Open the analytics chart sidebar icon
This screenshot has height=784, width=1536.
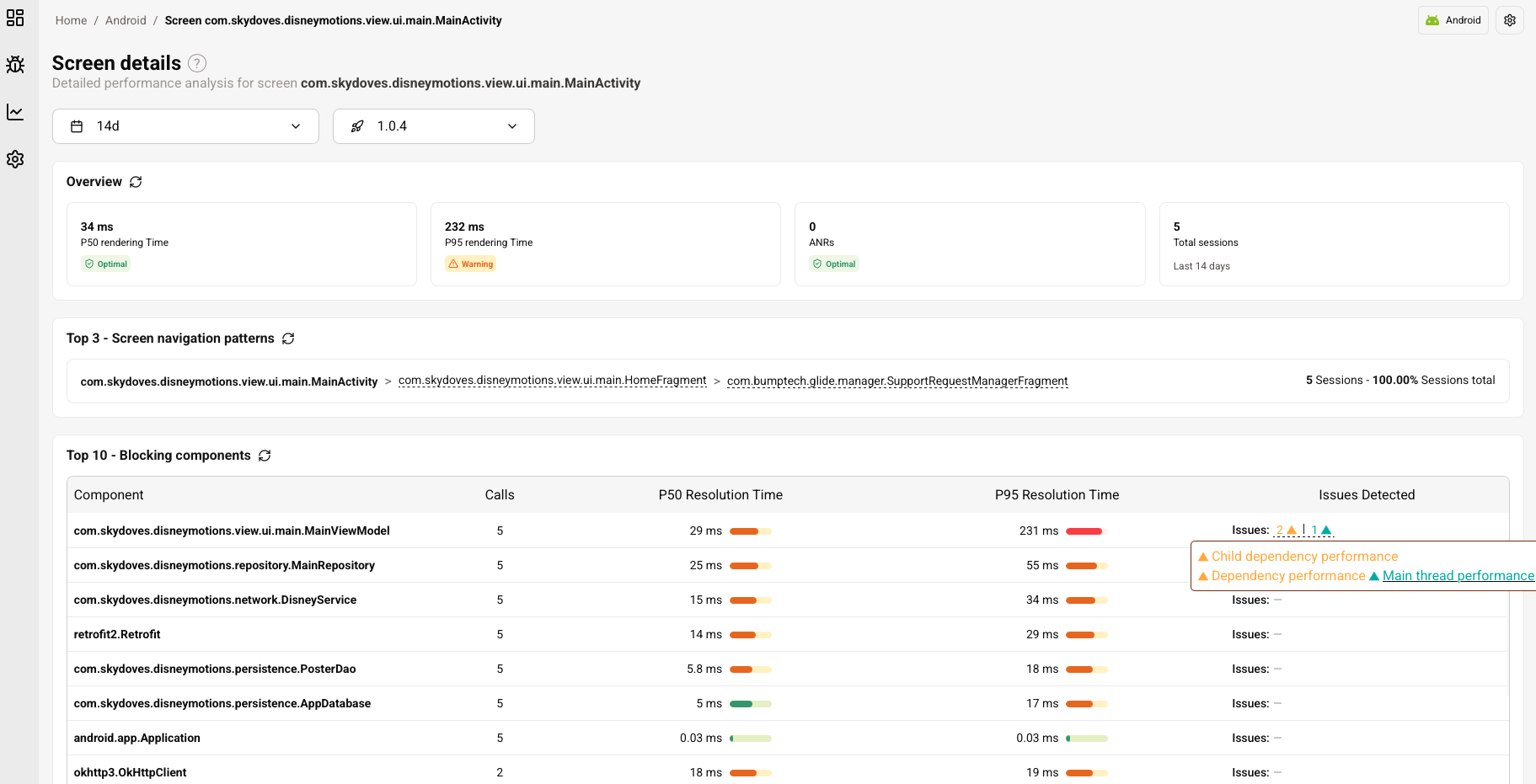click(x=15, y=112)
